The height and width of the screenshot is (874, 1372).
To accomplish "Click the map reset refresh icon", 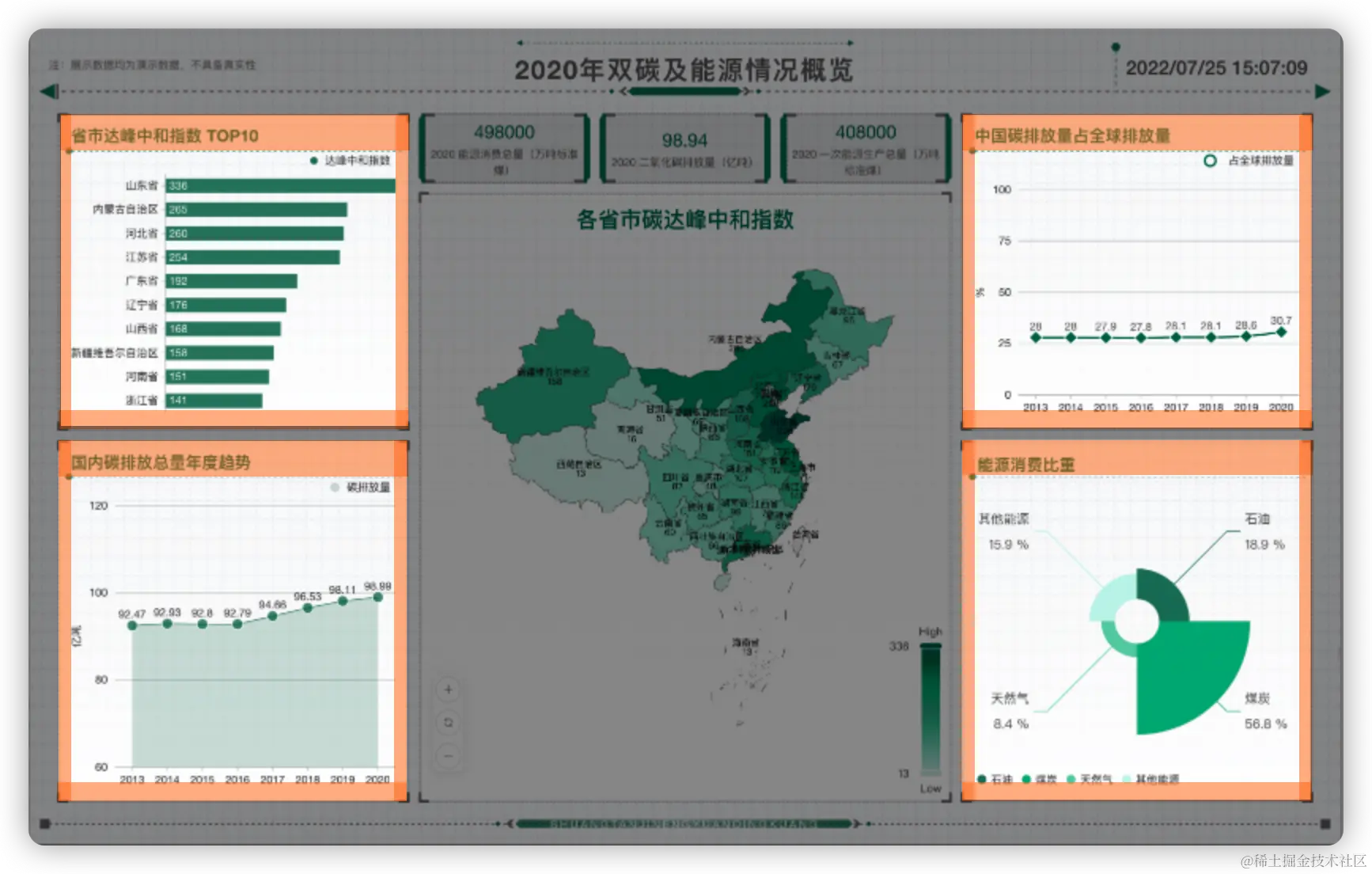I will tap(449, 722).
